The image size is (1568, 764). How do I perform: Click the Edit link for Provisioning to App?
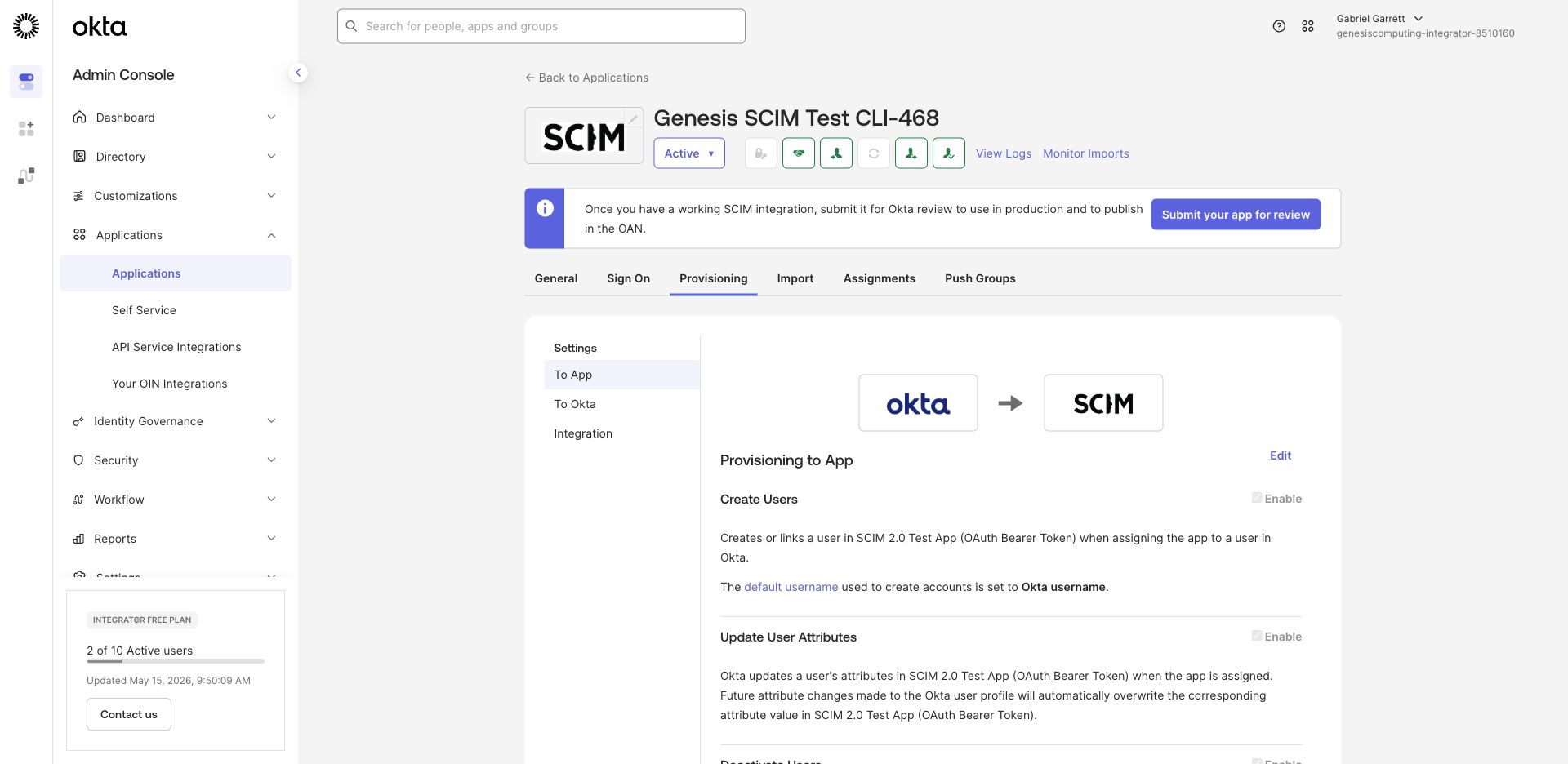coord(1281,455)
